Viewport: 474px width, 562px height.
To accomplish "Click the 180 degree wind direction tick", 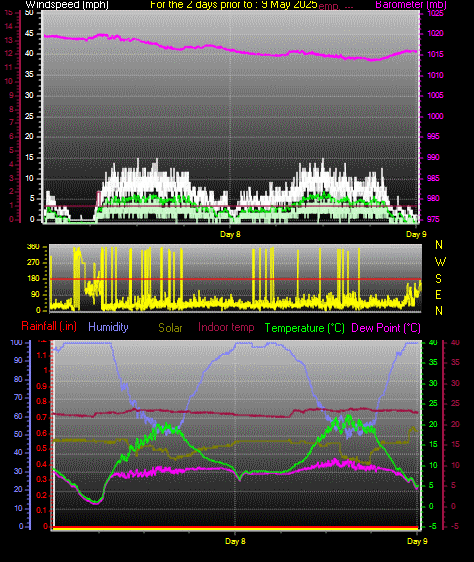I will (33, 278).
